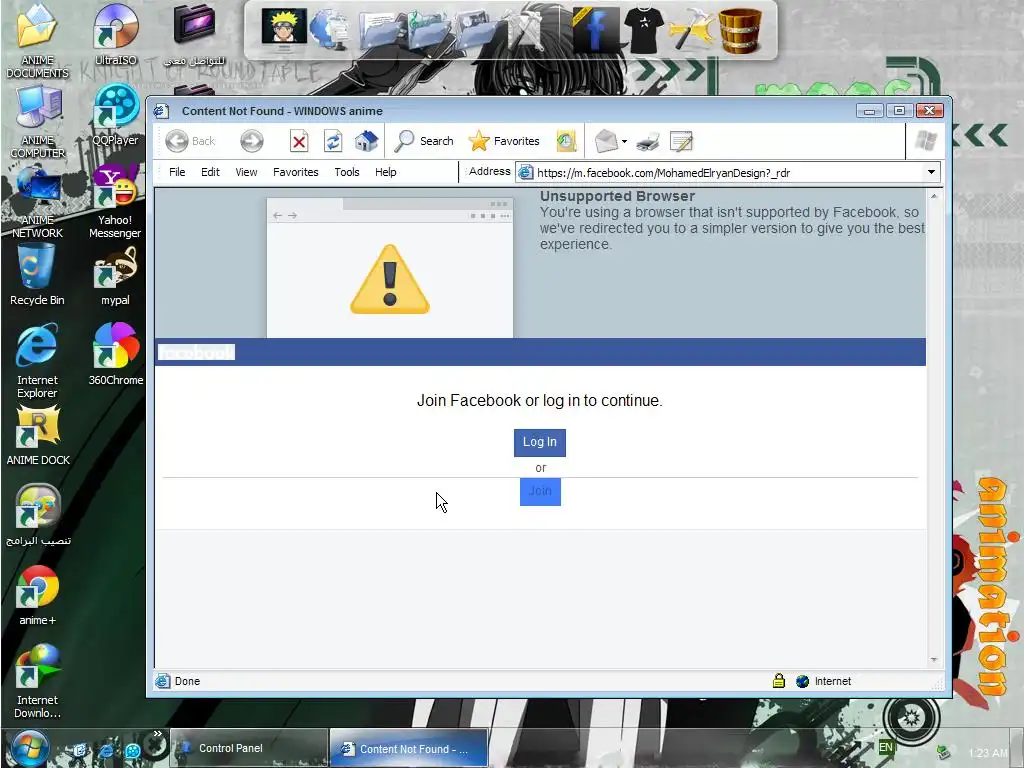Image resolution: width=1024 pixels, height=768 pixels.
Task: Click the scrollbar down arrow in browser
Action: pyautogui.click(x=934, y=660)
